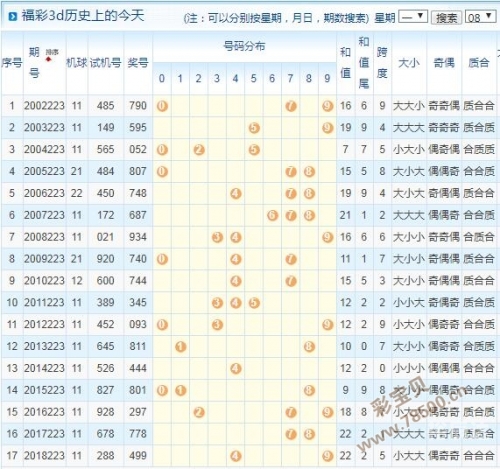Click 合质质 in row 2004223
The image size is (500, 469).
479,149
